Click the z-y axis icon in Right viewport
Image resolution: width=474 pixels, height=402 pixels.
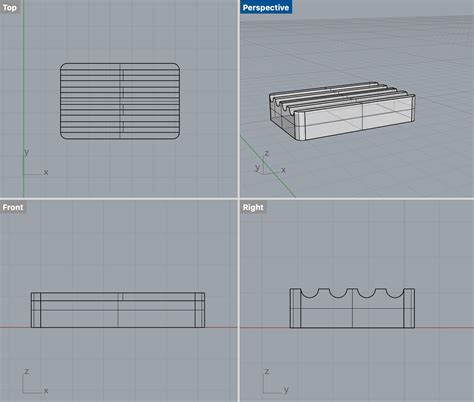point(275,381)
